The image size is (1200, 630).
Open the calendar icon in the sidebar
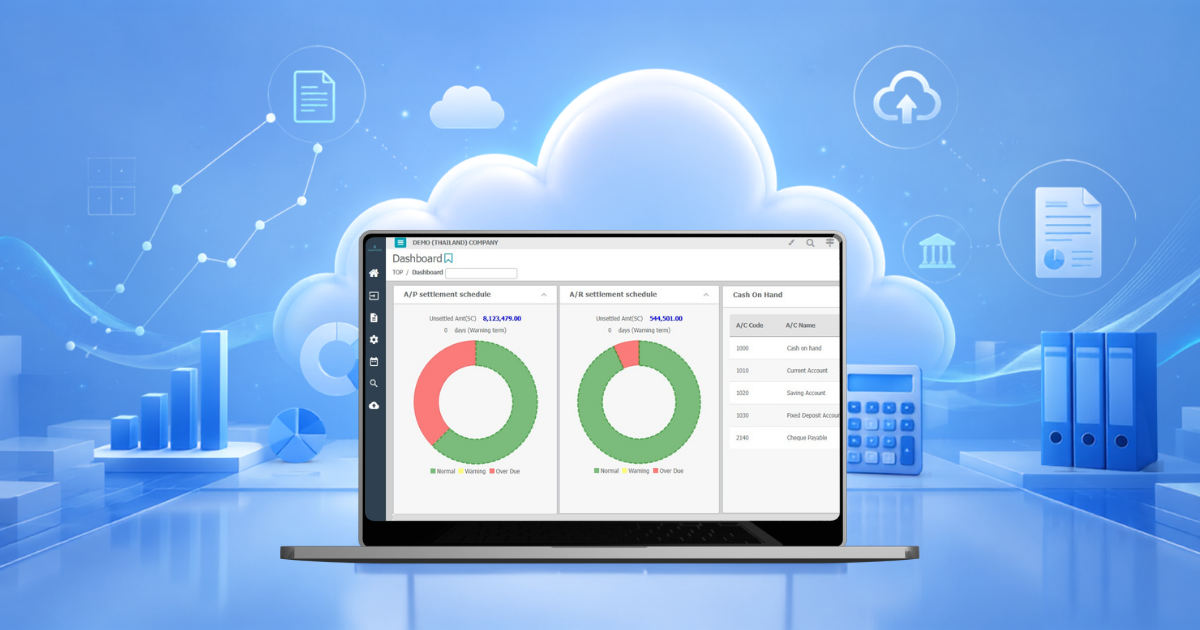pos(374,361)
